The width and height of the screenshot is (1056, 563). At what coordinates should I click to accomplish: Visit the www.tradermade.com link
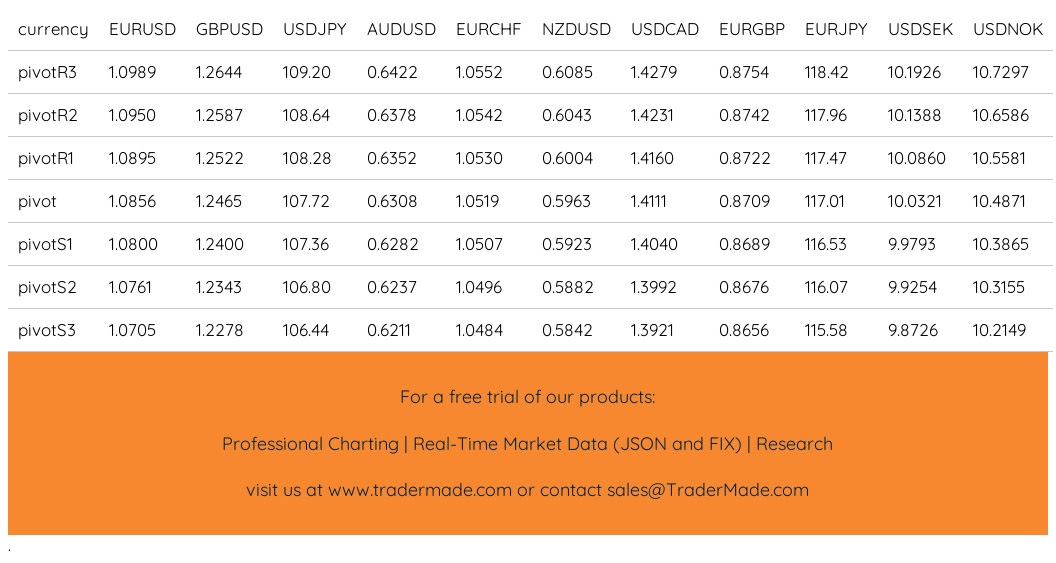coord(420,490)
